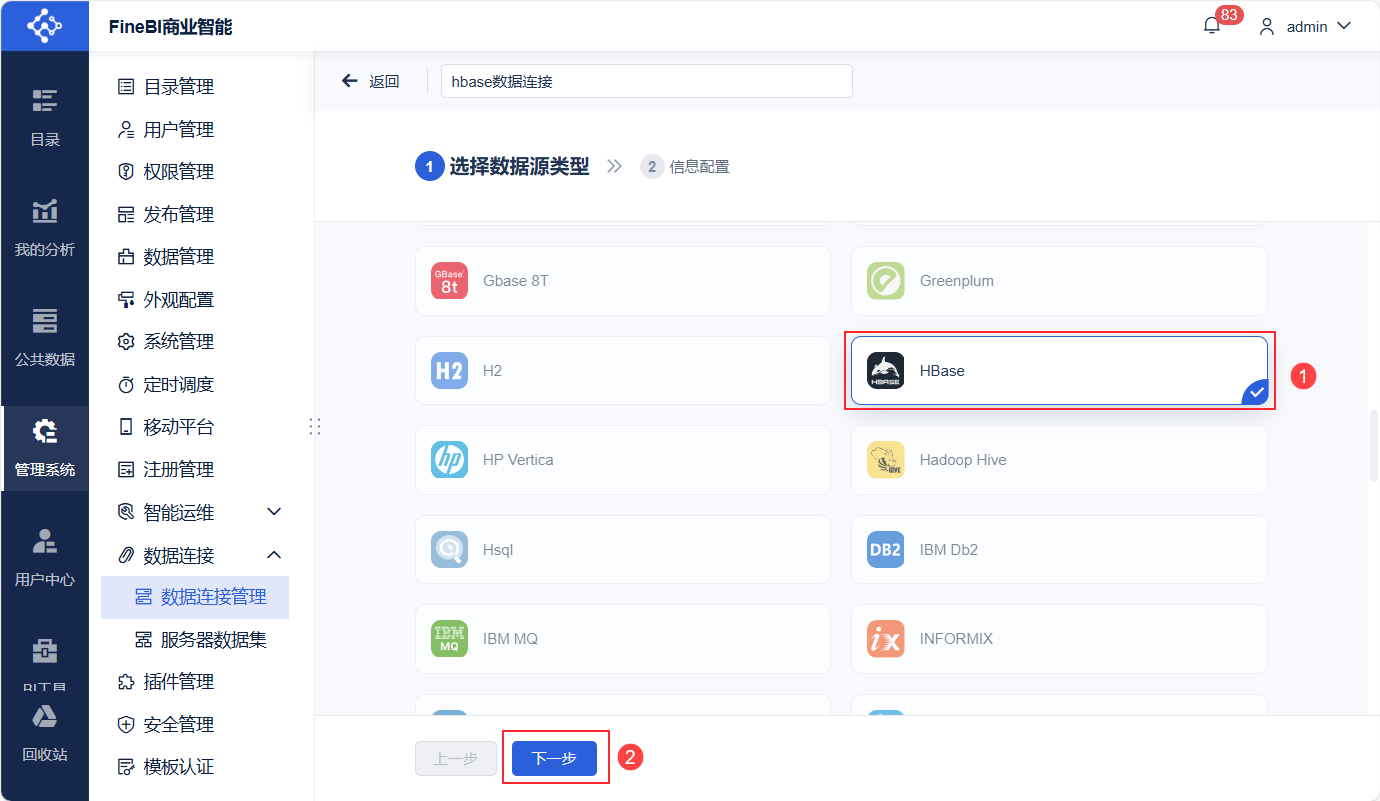
Task: Click the FineBI商业智能 title text
Action: point(171,27)
